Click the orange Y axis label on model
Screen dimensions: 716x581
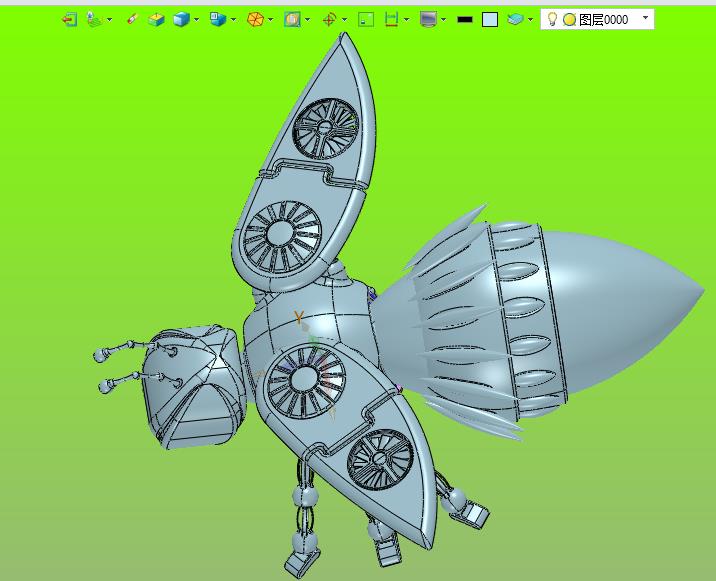point(299,317)
